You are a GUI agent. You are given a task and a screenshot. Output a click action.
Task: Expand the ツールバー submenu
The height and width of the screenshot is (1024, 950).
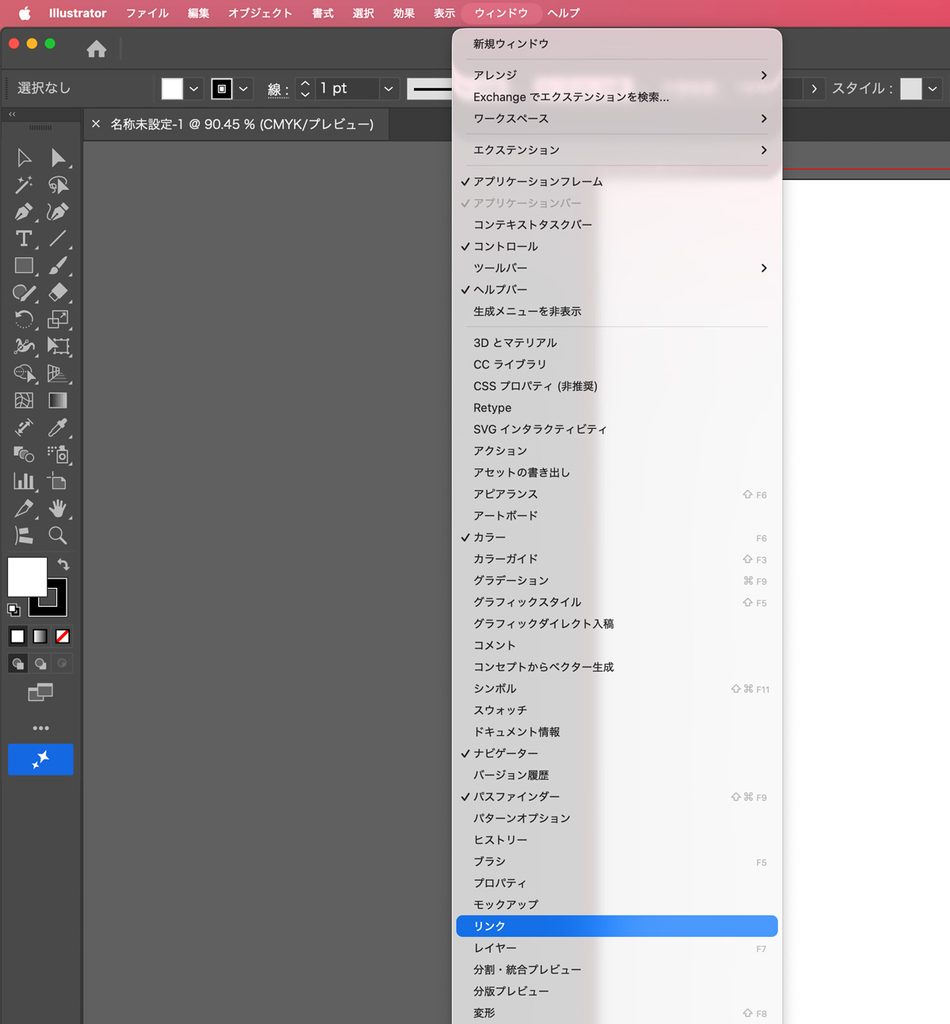click(x=617, y=268)
